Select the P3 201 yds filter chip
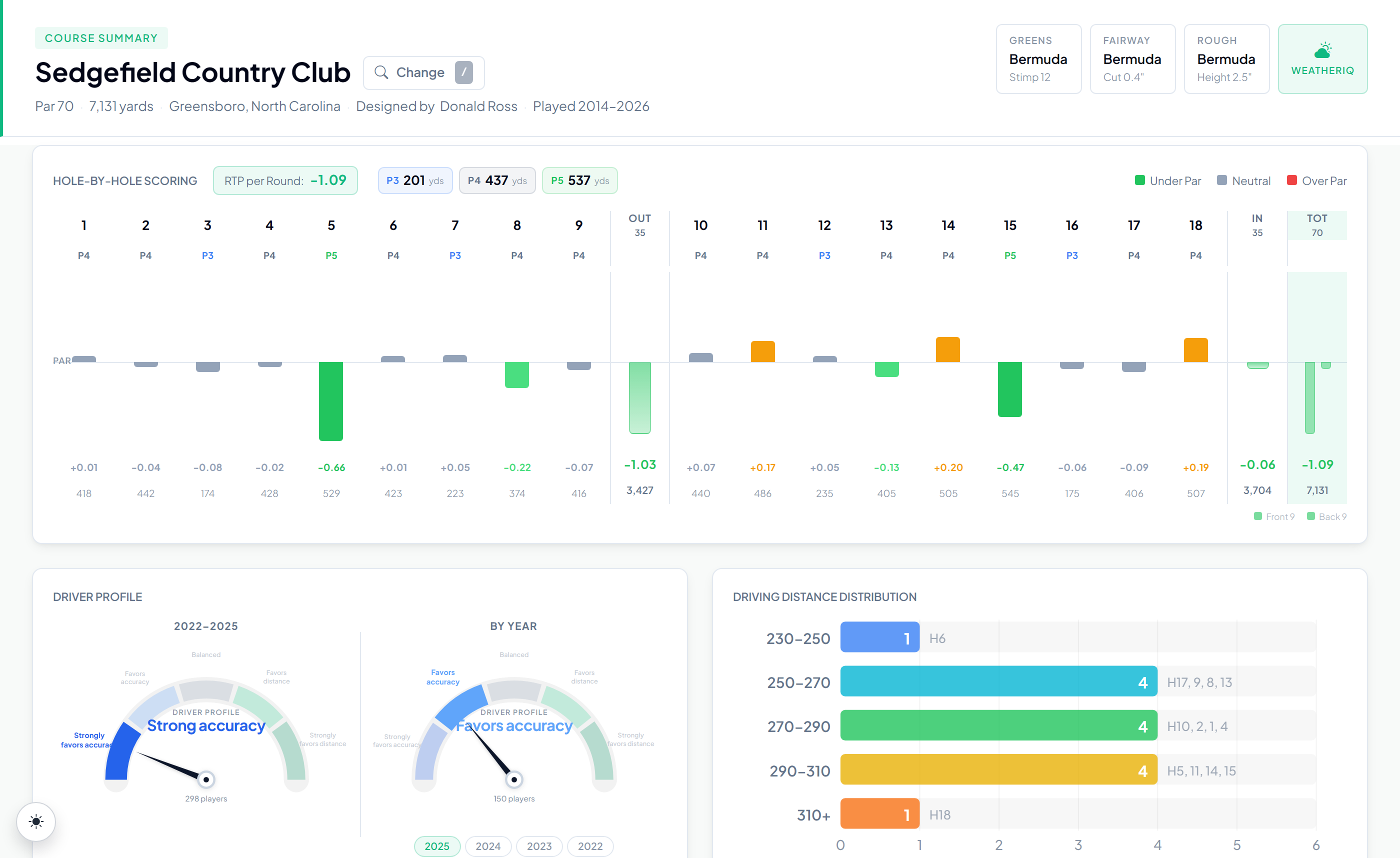The image size is (1400, 858). (x=415, y=180)
